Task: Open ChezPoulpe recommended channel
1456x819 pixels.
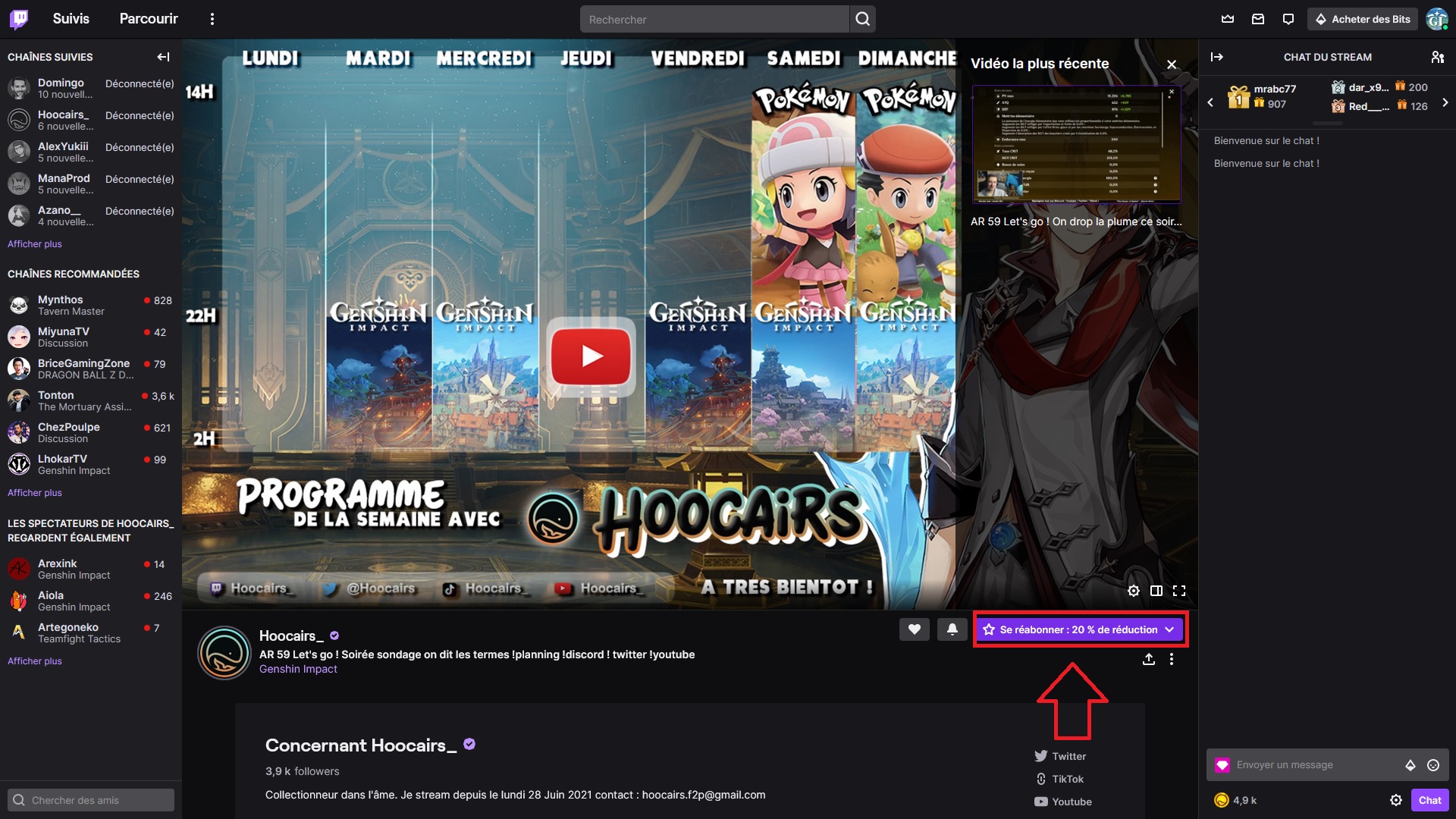Action: tap(91, 433)
